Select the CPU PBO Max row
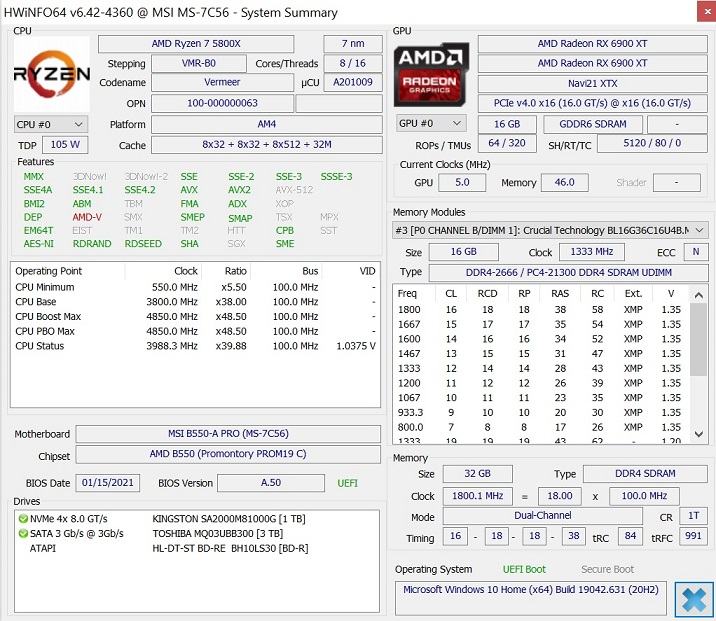The width and height of the screenshot is (716, 621). pos(195,332)
